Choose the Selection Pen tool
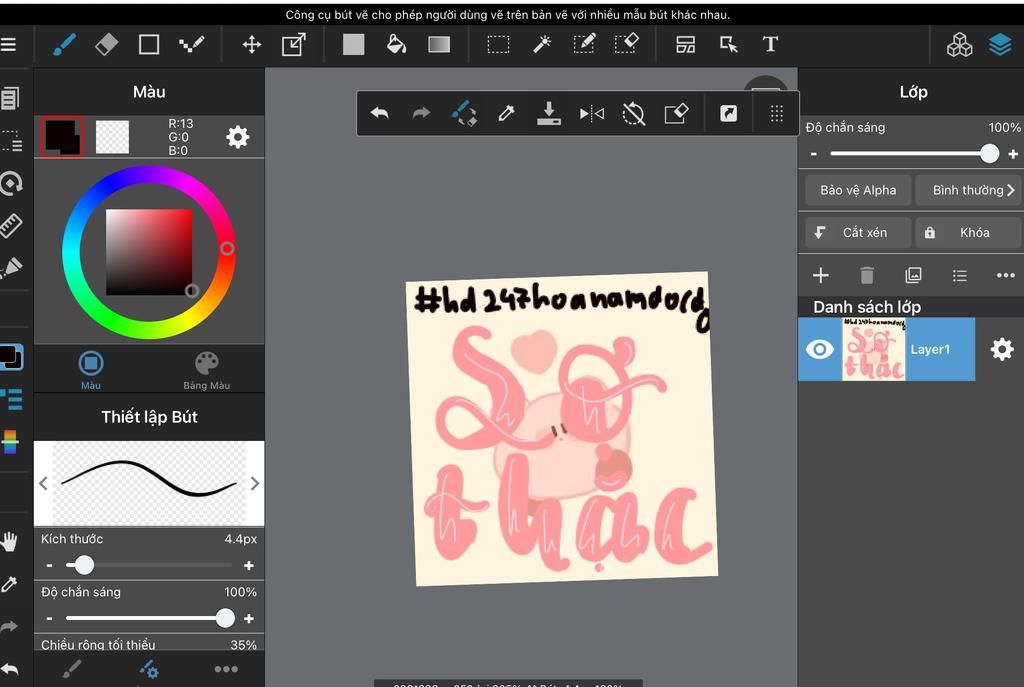 tap(584, 44)
